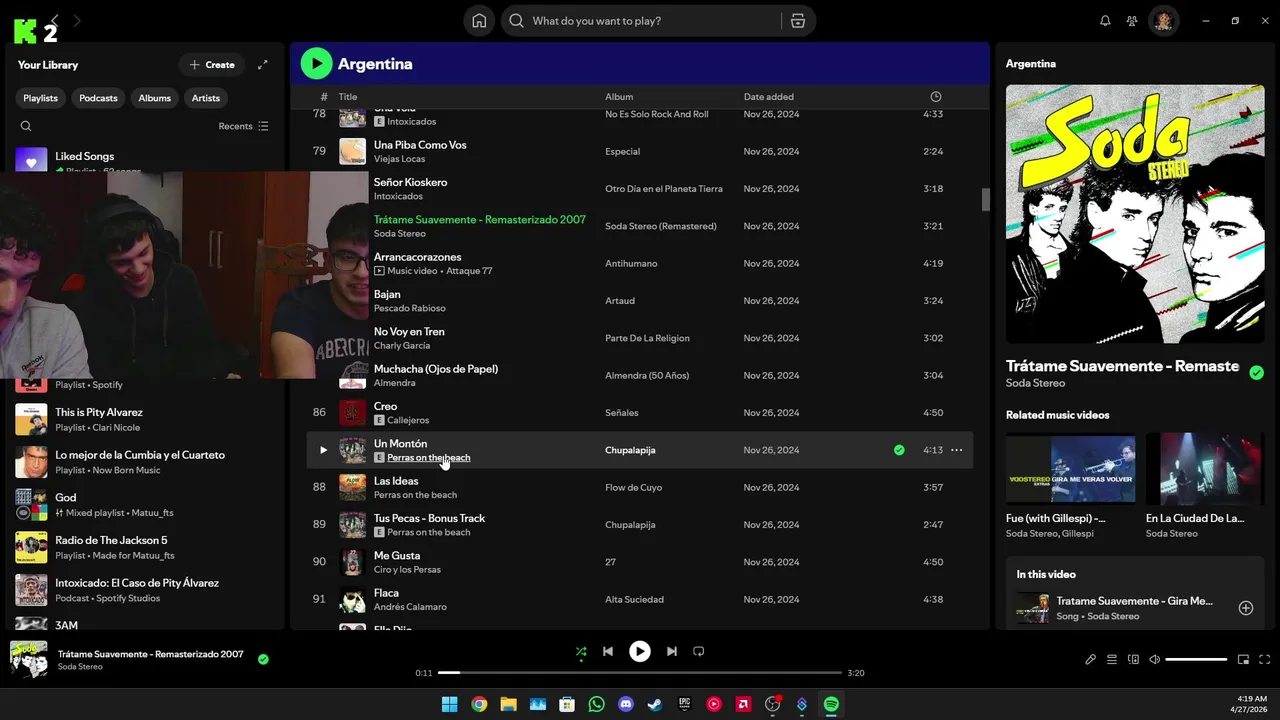
Task: Select the Me Gusta track row
Action: 639,562
